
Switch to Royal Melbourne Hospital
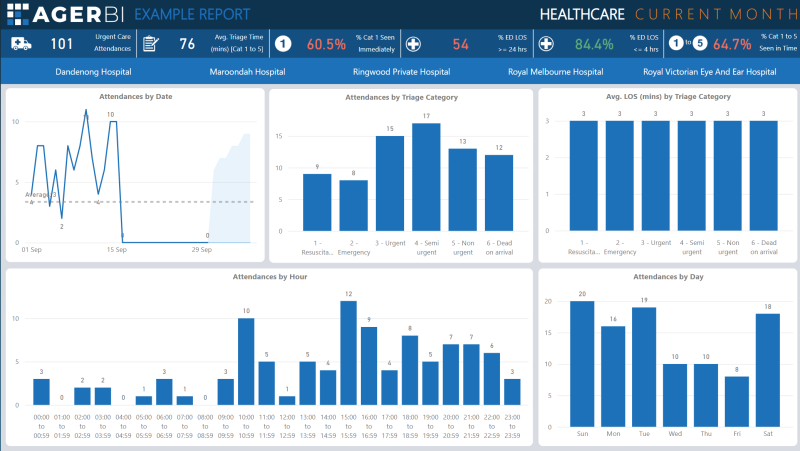[x=555, y=72]
